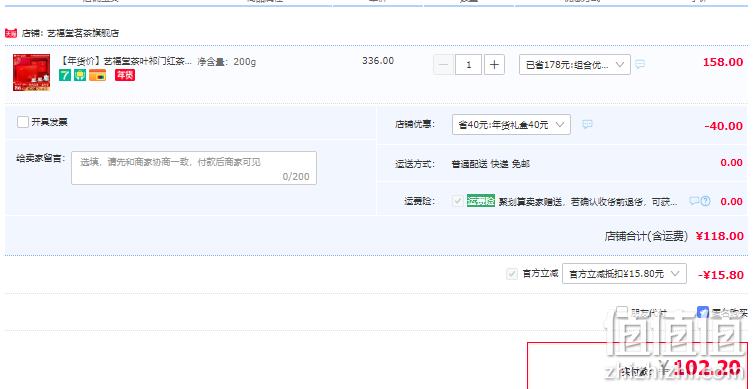Click the message-to-seller text box

(x=194, y=168)
